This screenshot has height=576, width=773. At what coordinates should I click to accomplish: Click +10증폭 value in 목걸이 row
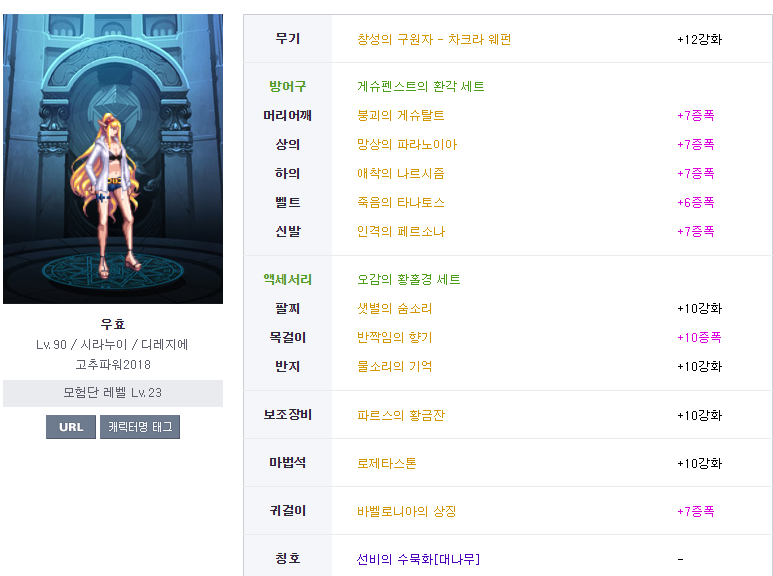[x=700, y=337]
